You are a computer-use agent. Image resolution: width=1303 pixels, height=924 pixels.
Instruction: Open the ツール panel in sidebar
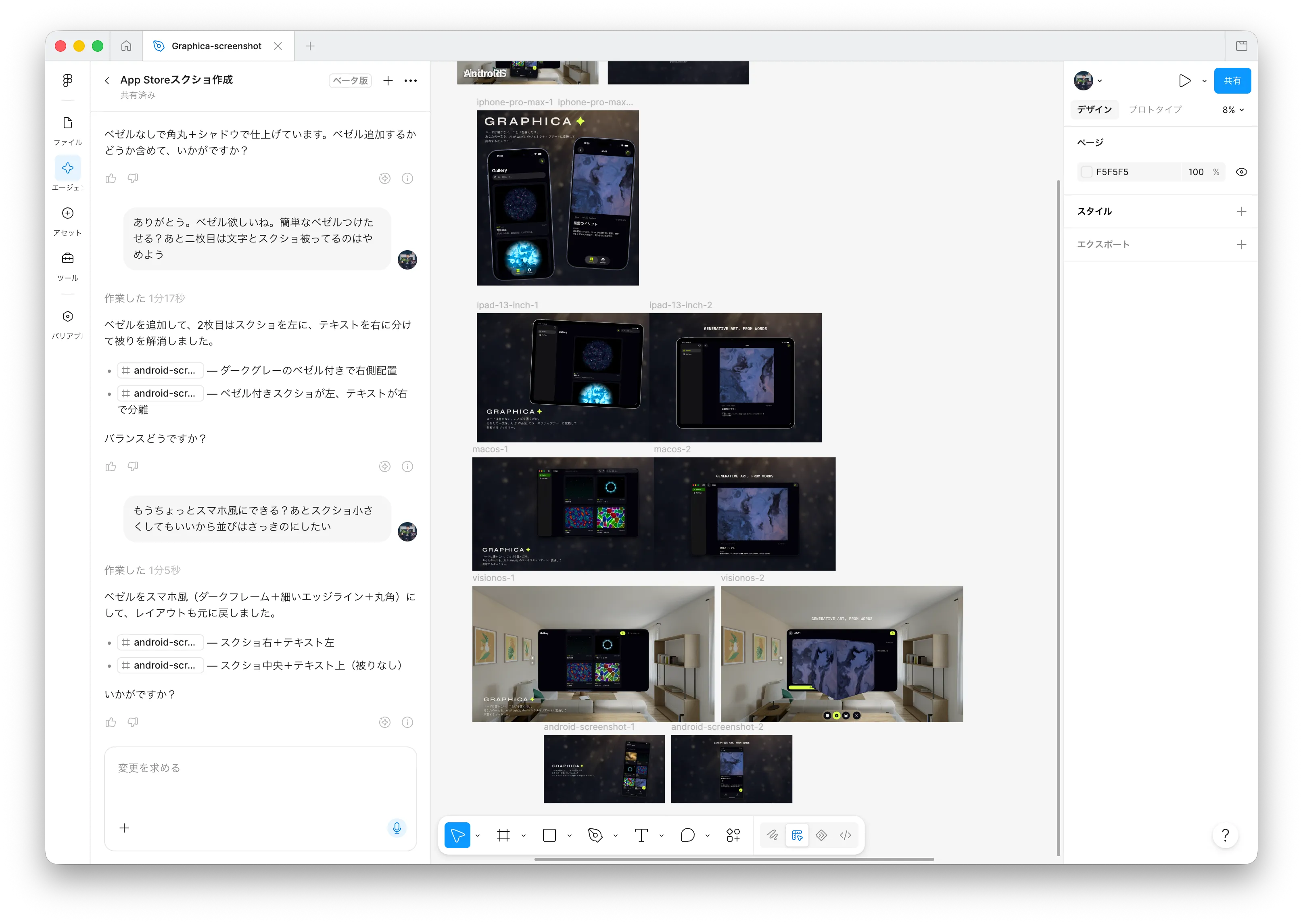(68, 266)
